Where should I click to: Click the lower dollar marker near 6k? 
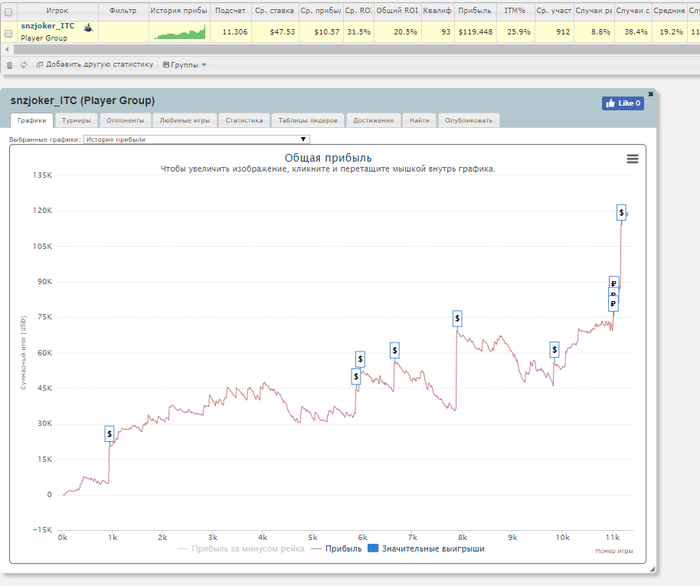pos(356,376)
